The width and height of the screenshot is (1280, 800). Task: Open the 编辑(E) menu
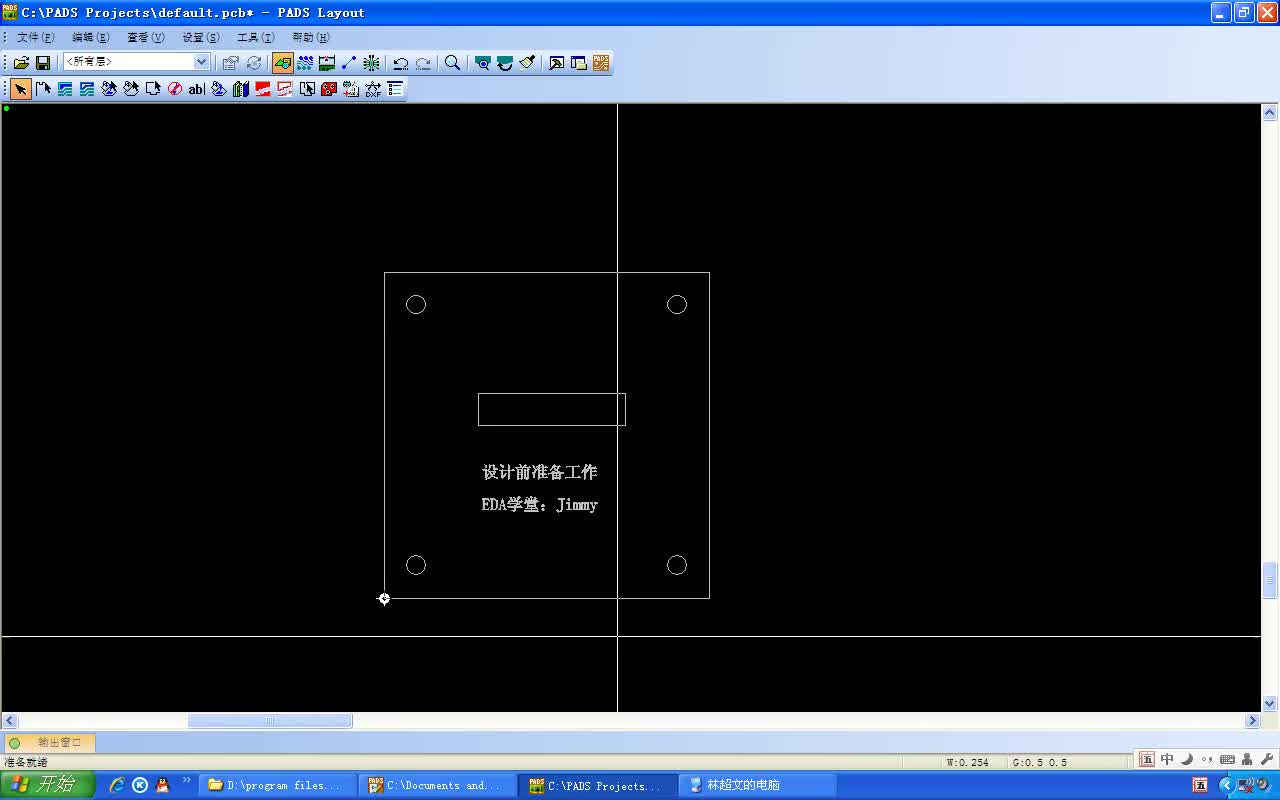pos(90,37)
